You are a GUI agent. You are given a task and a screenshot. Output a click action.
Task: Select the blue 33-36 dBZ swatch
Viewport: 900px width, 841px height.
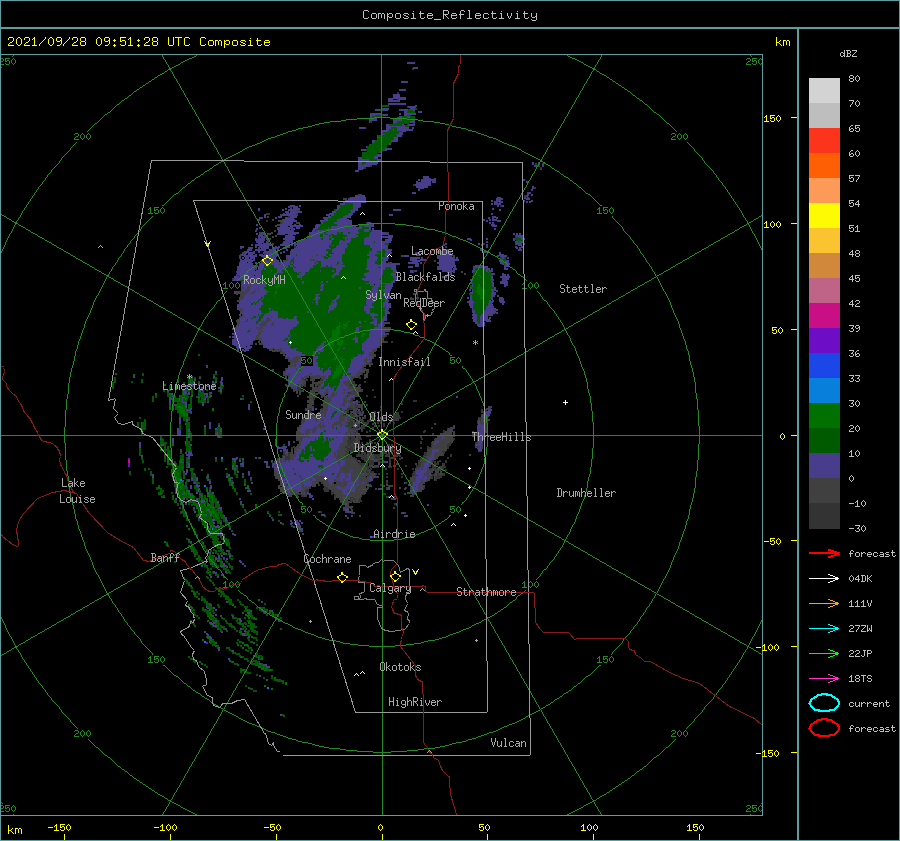pos(824,366)
